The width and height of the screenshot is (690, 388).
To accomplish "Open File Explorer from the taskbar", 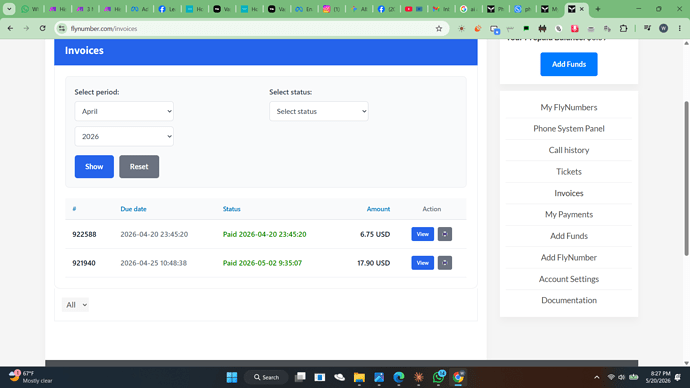I will pyautogui.click(x=359, y=377).
